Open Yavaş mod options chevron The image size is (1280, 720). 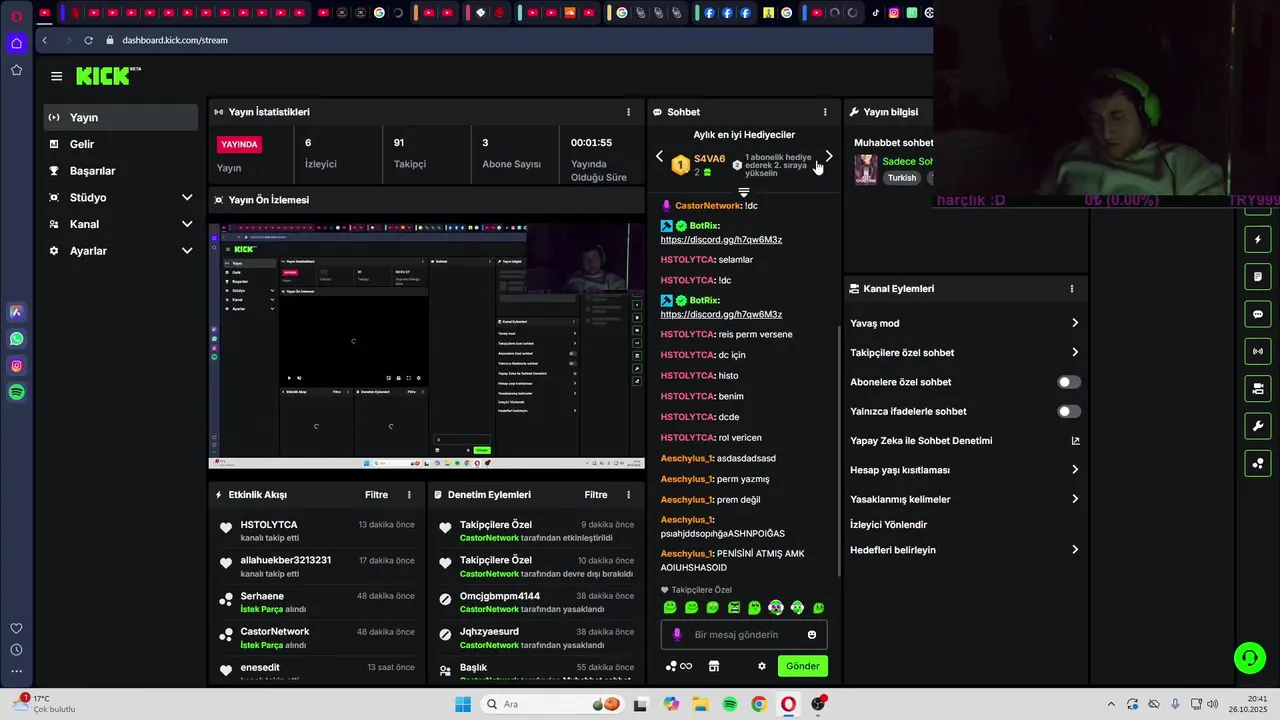tap(1075, 323)
